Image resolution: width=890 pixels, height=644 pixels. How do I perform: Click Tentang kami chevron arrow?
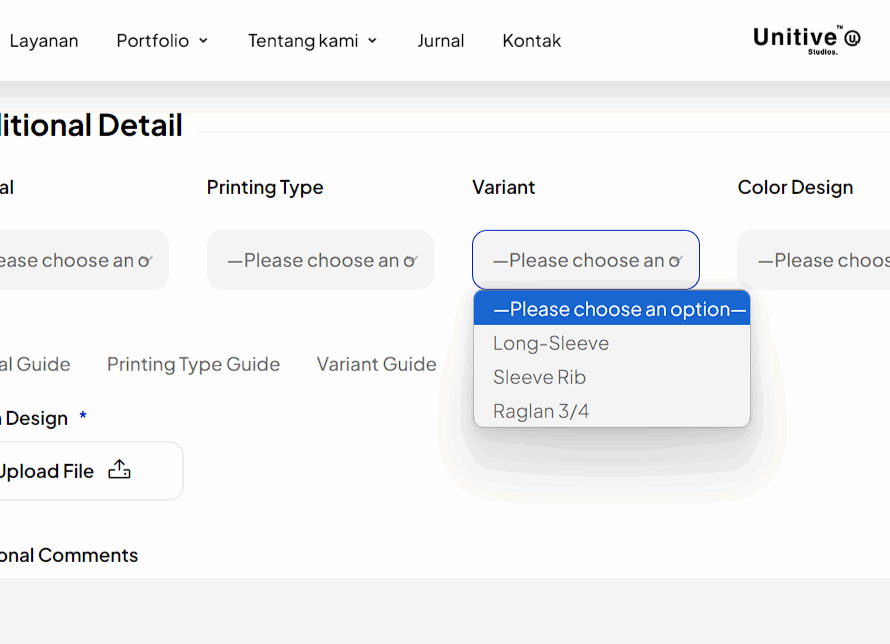point(372,41)
